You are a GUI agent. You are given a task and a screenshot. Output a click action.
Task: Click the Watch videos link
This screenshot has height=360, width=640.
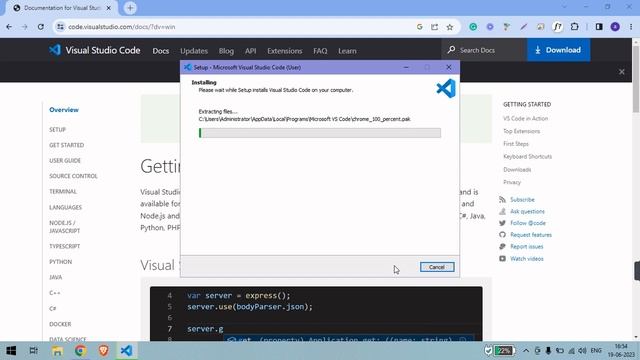pyautogui.click(x=527, y=259)
